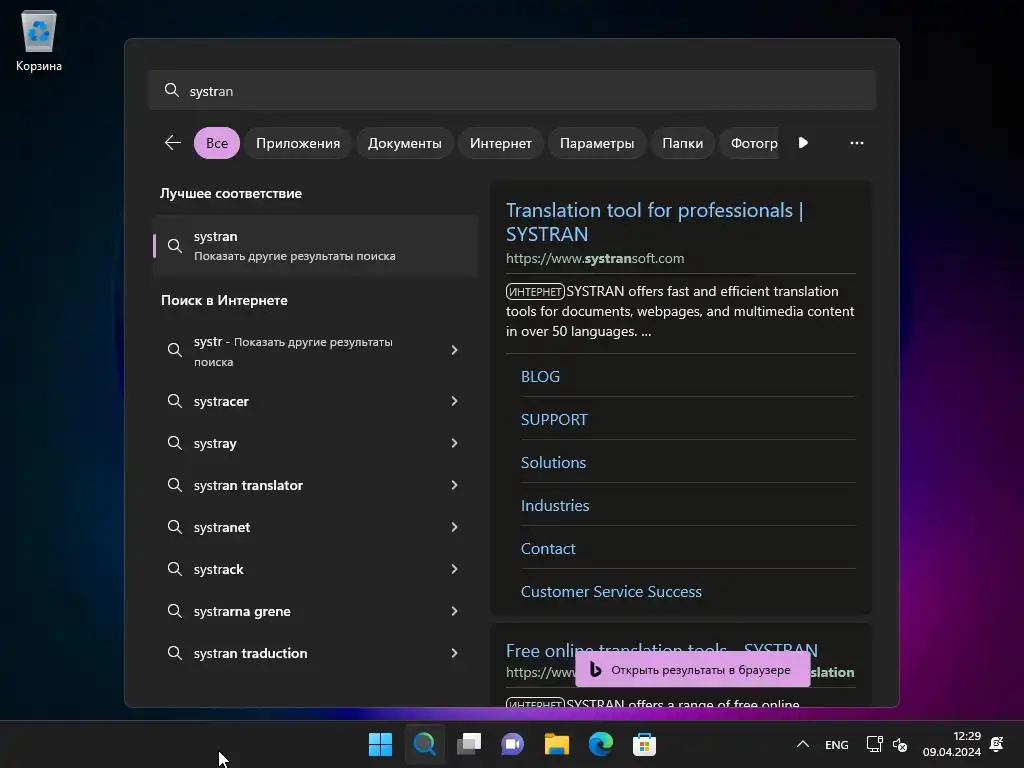The height and width of the screenshot is (768, 1024).
Task: Open the SUPPORT link
Action: click(554, 420)
